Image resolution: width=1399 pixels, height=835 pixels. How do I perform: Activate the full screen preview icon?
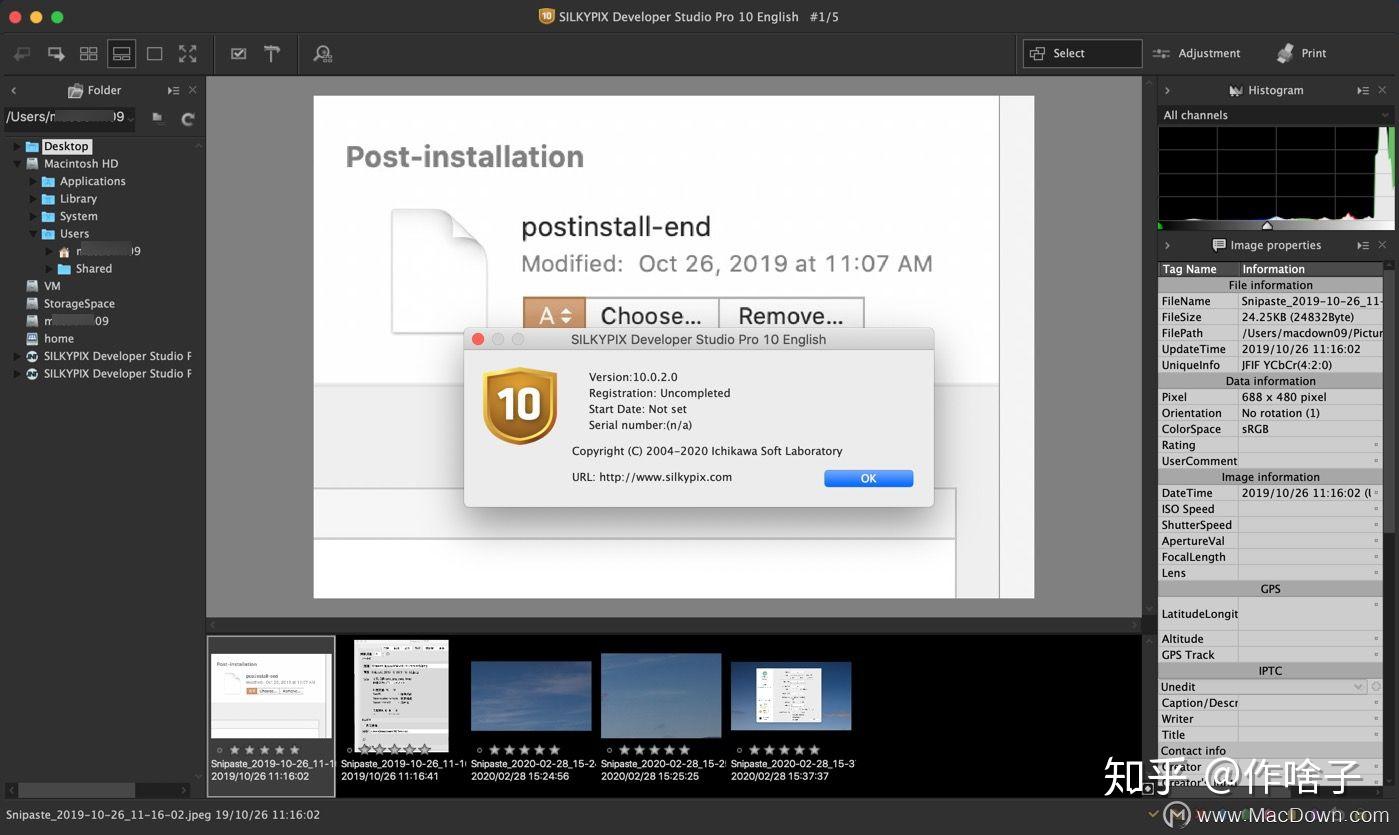point(188,53)
